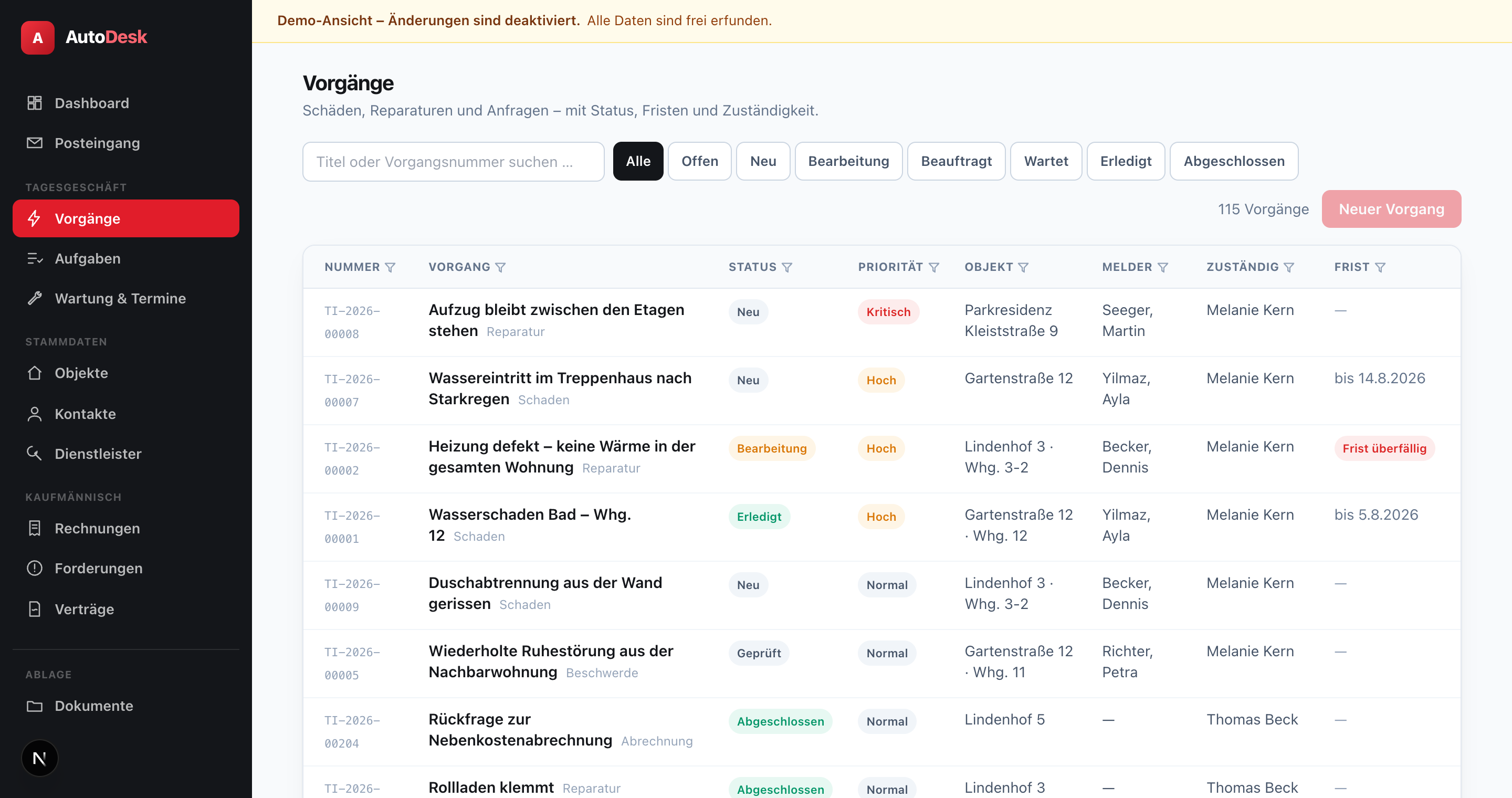Open the Vorgang column filter

[x=501, y=267]
